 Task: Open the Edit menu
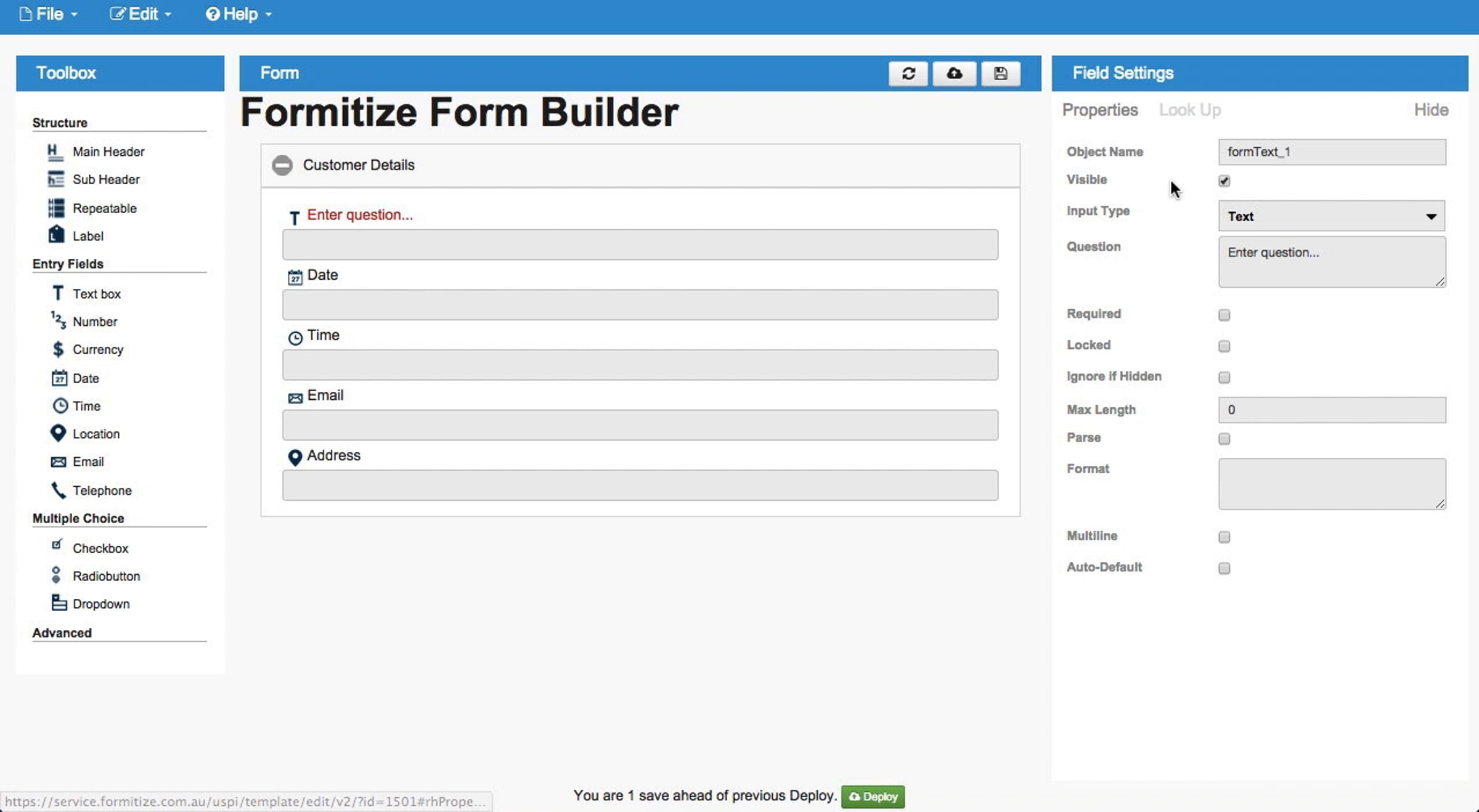click(141, 14)
